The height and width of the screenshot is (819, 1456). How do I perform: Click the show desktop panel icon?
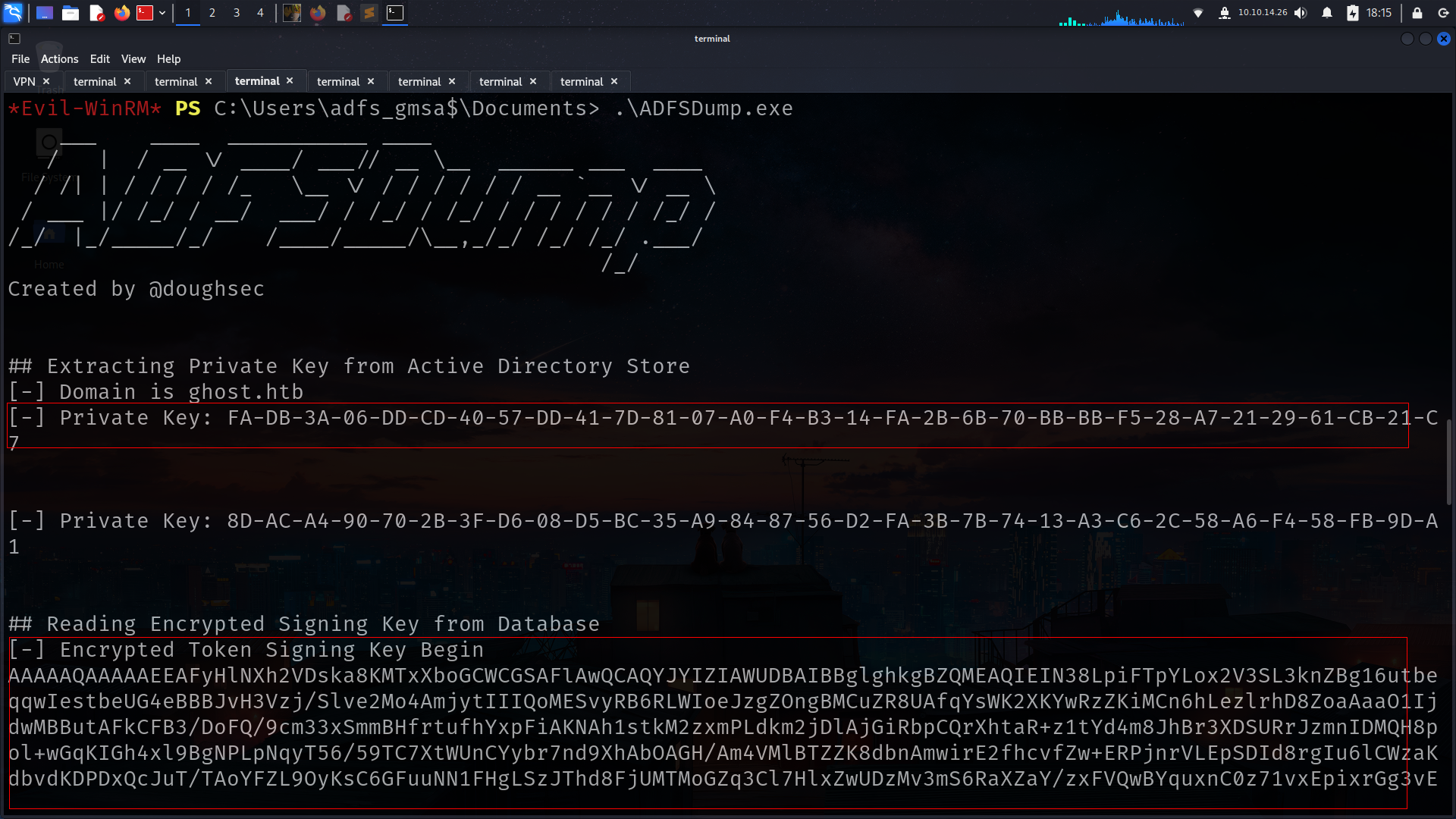click(45, 13)
